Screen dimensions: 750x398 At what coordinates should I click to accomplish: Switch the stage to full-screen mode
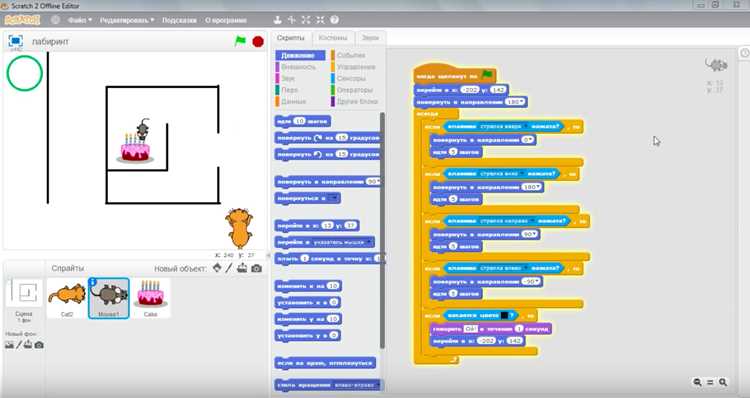click(15, 41)
